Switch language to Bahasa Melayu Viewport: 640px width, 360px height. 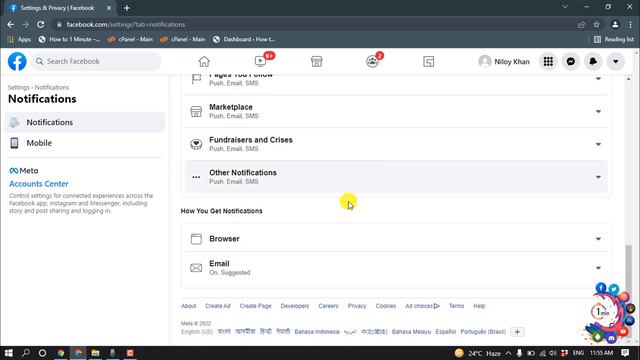click(x=411, y=332)
